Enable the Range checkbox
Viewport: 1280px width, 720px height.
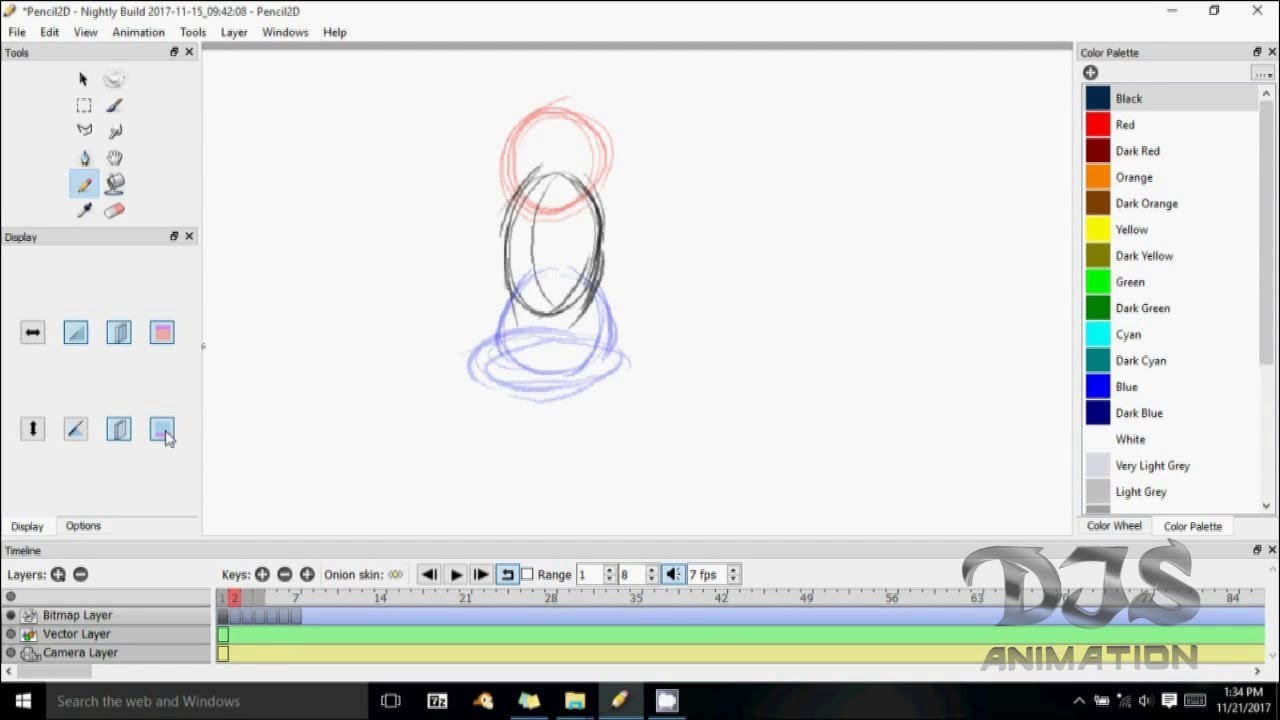click(x=527, y=574)
